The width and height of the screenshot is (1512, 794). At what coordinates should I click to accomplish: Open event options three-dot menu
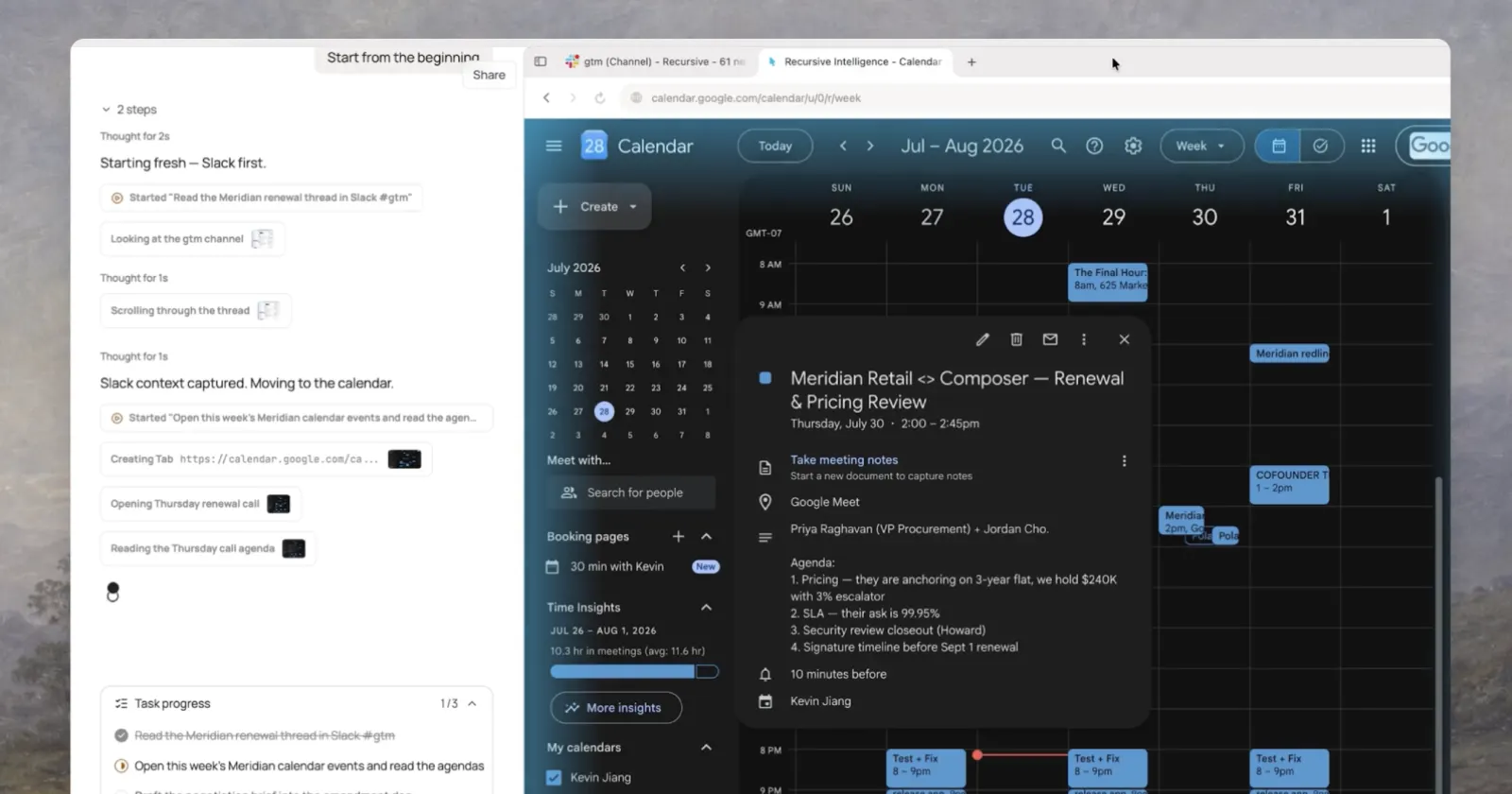tap(1084, 339)
